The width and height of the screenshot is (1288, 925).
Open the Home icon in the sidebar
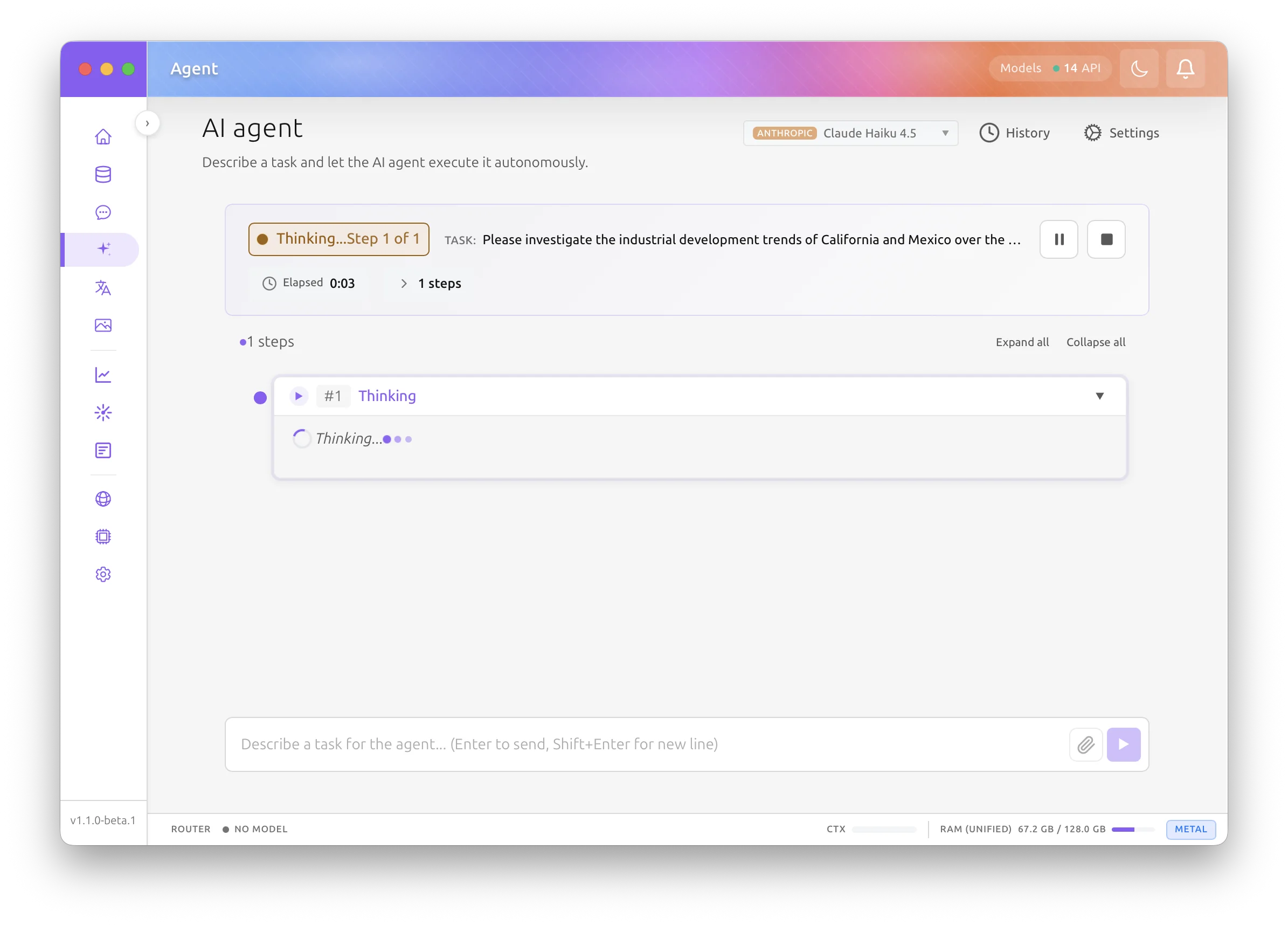coord(103,136)
